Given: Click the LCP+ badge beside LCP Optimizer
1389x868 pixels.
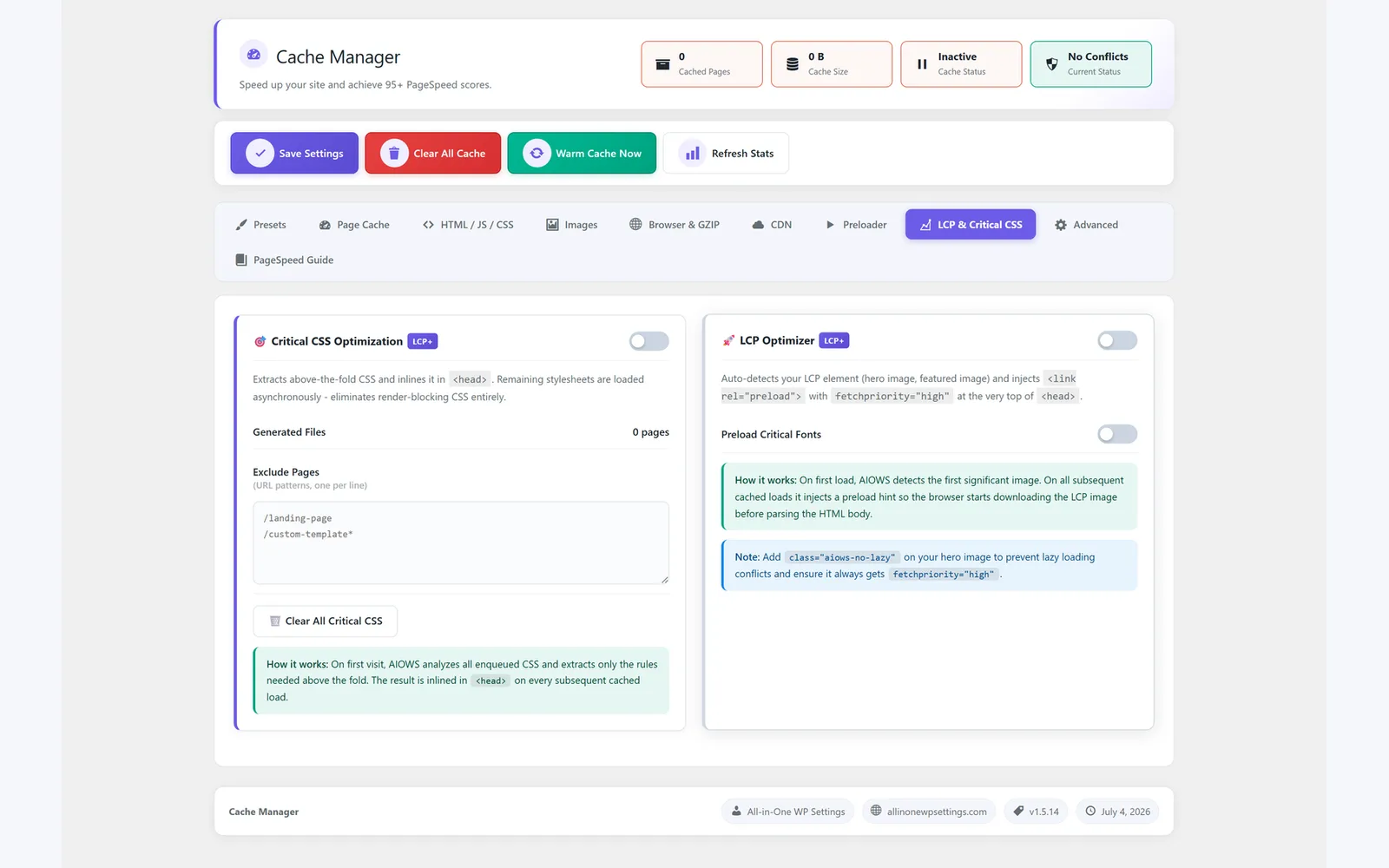Looking at the screenshot, I should pyautogui.click(x=834, y=341).
